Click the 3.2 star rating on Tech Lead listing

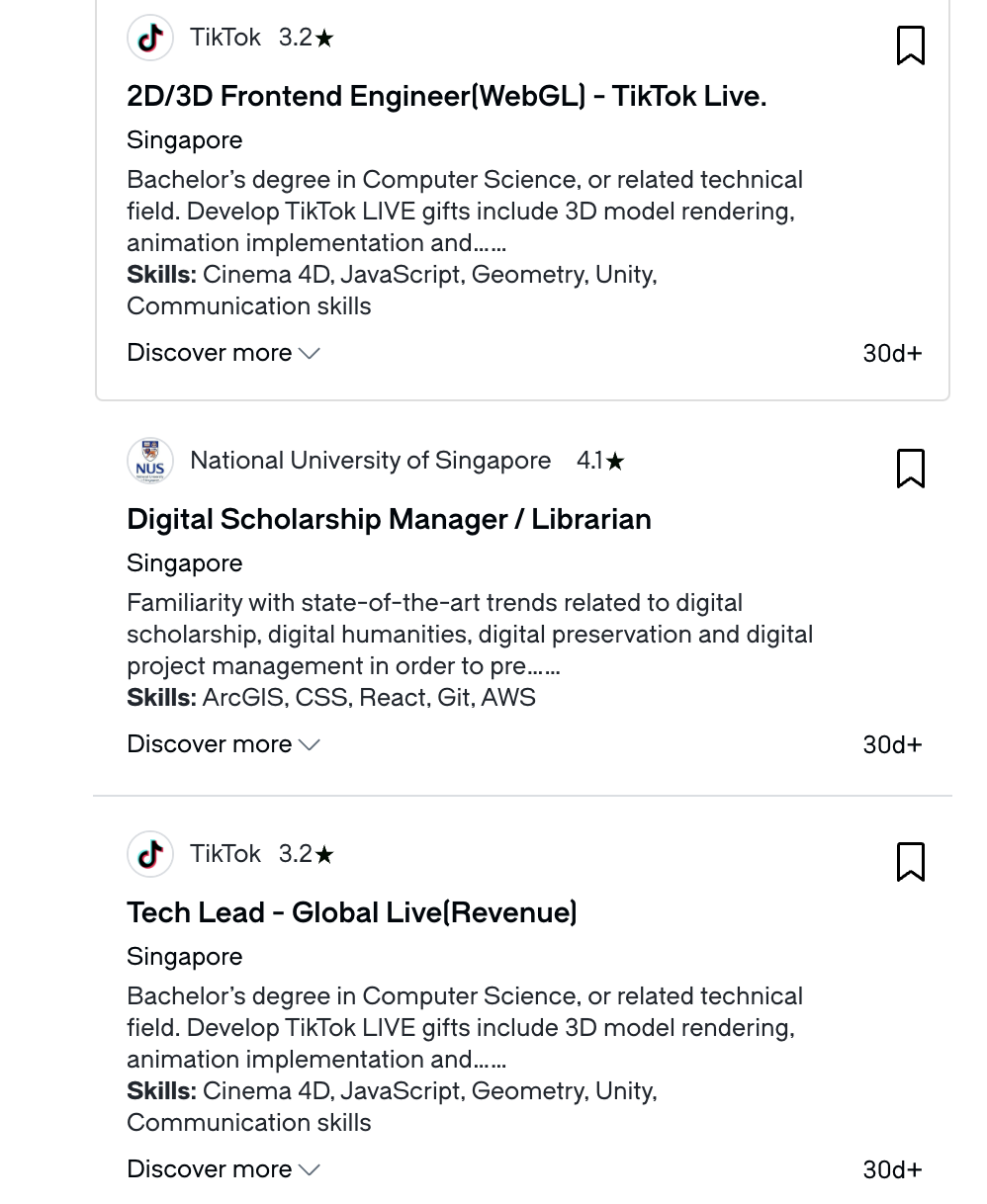click(307, 854)
